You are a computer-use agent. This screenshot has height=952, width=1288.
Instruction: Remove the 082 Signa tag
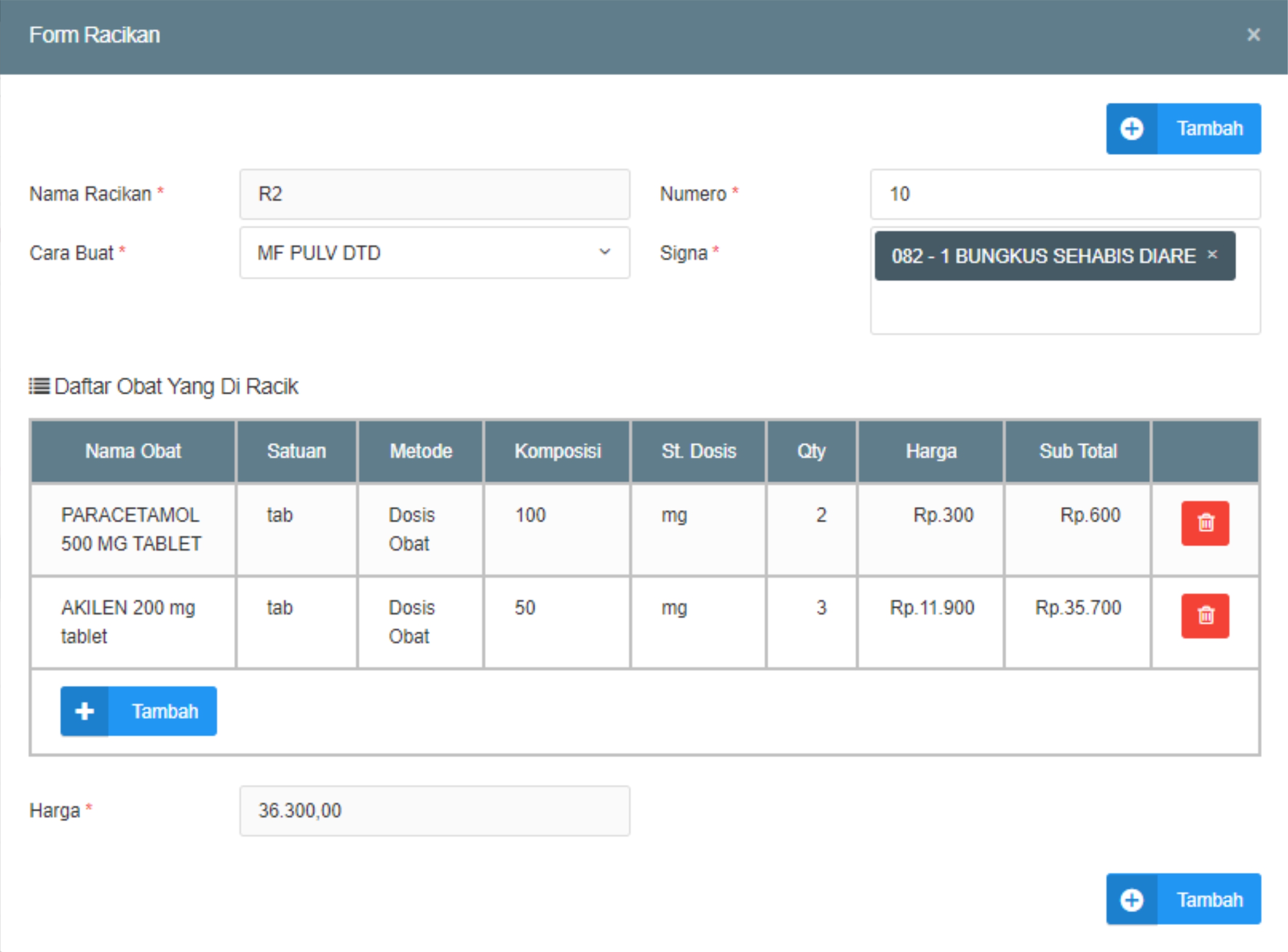pos(1212,254)
